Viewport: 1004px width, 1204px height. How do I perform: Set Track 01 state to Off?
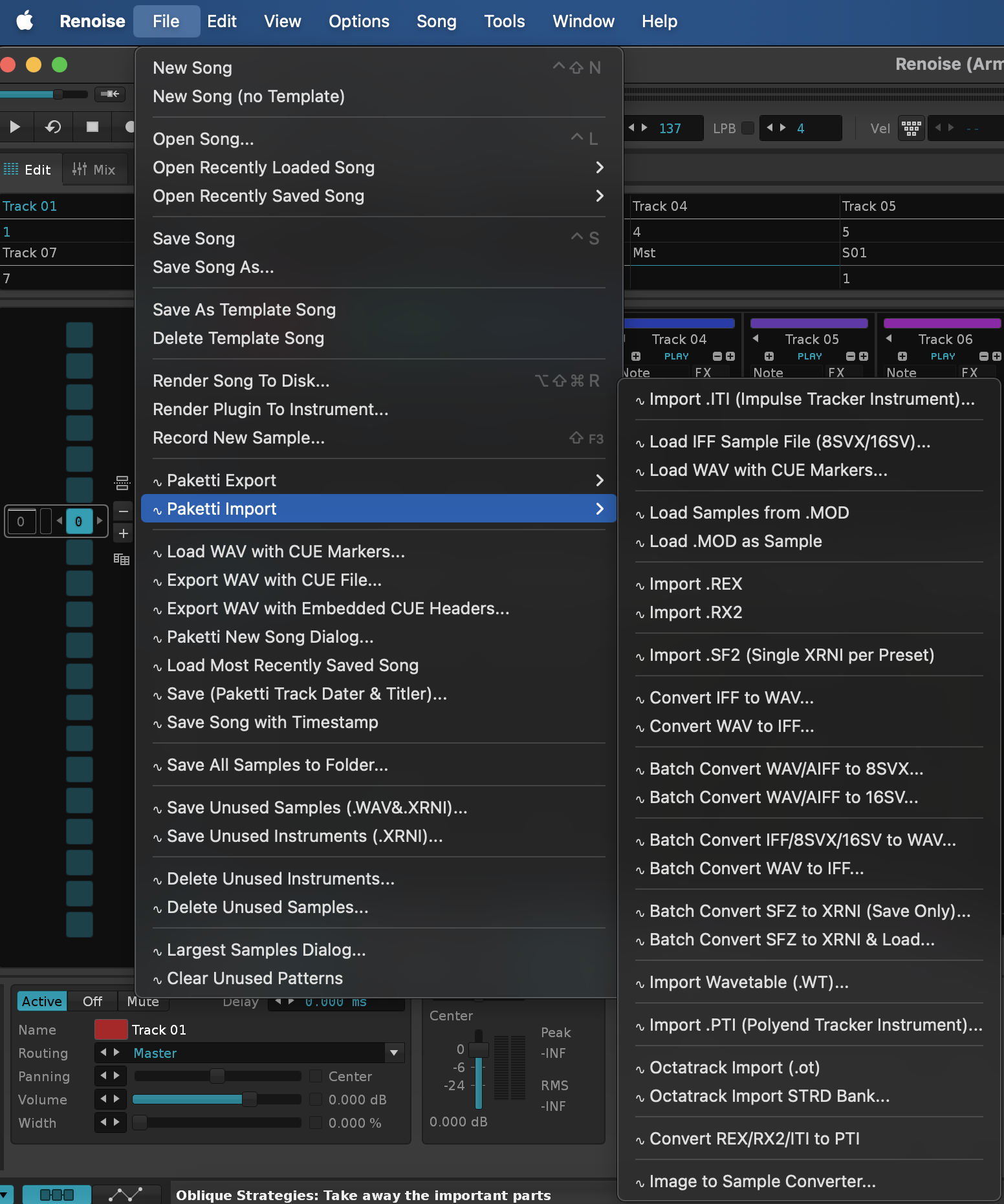[93, 1001]
